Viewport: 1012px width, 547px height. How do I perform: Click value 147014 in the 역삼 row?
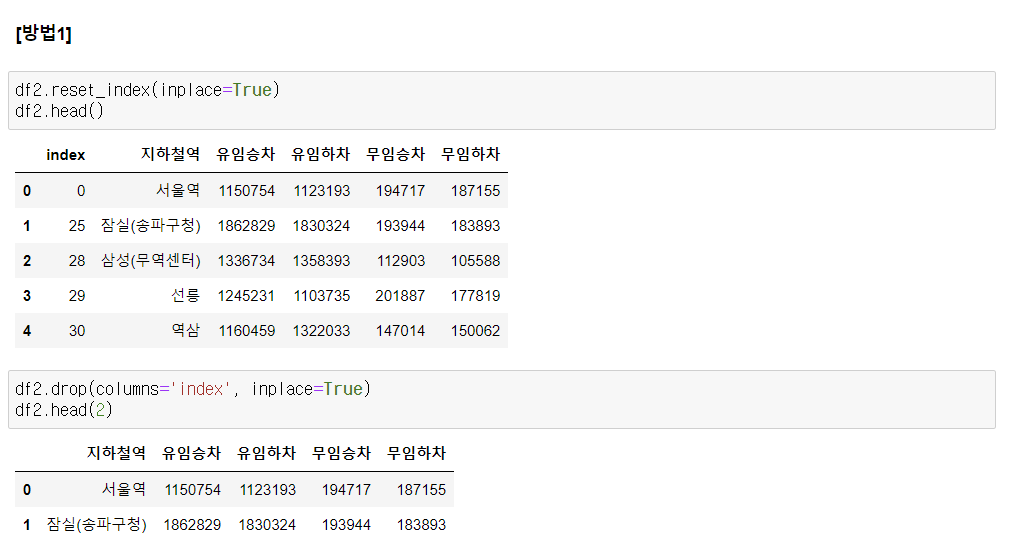point(400,330)
